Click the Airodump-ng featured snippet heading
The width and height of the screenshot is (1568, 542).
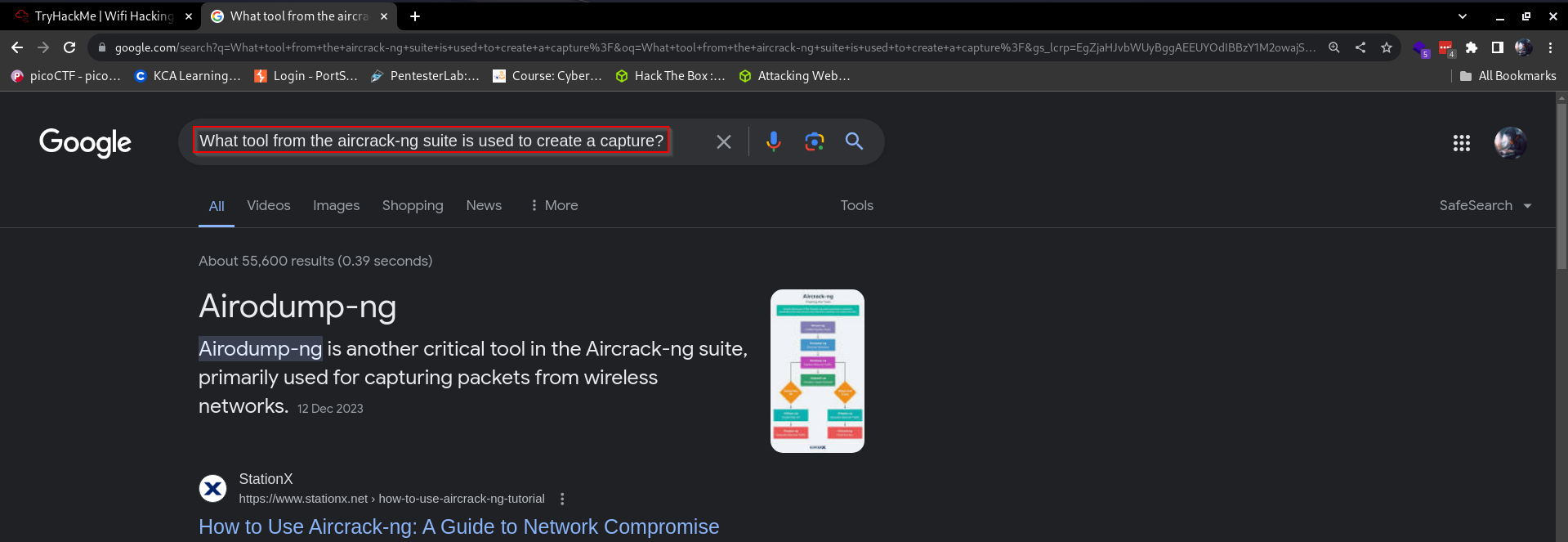click(297, 307)
